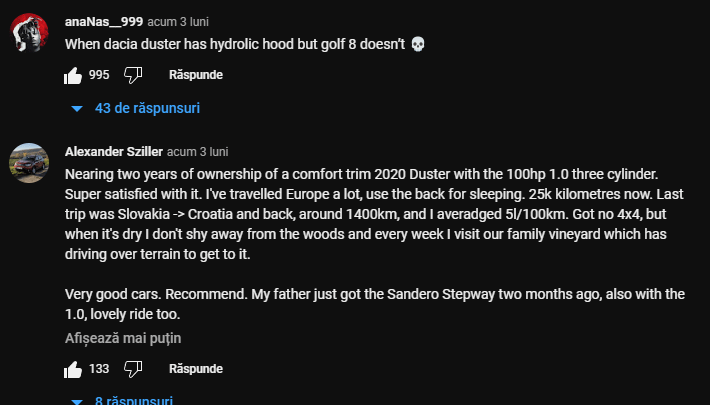Reply to anaNas__999 via Răspunde
The width and height of the screenshot is (710, 405).
click(x=195, y=75)
